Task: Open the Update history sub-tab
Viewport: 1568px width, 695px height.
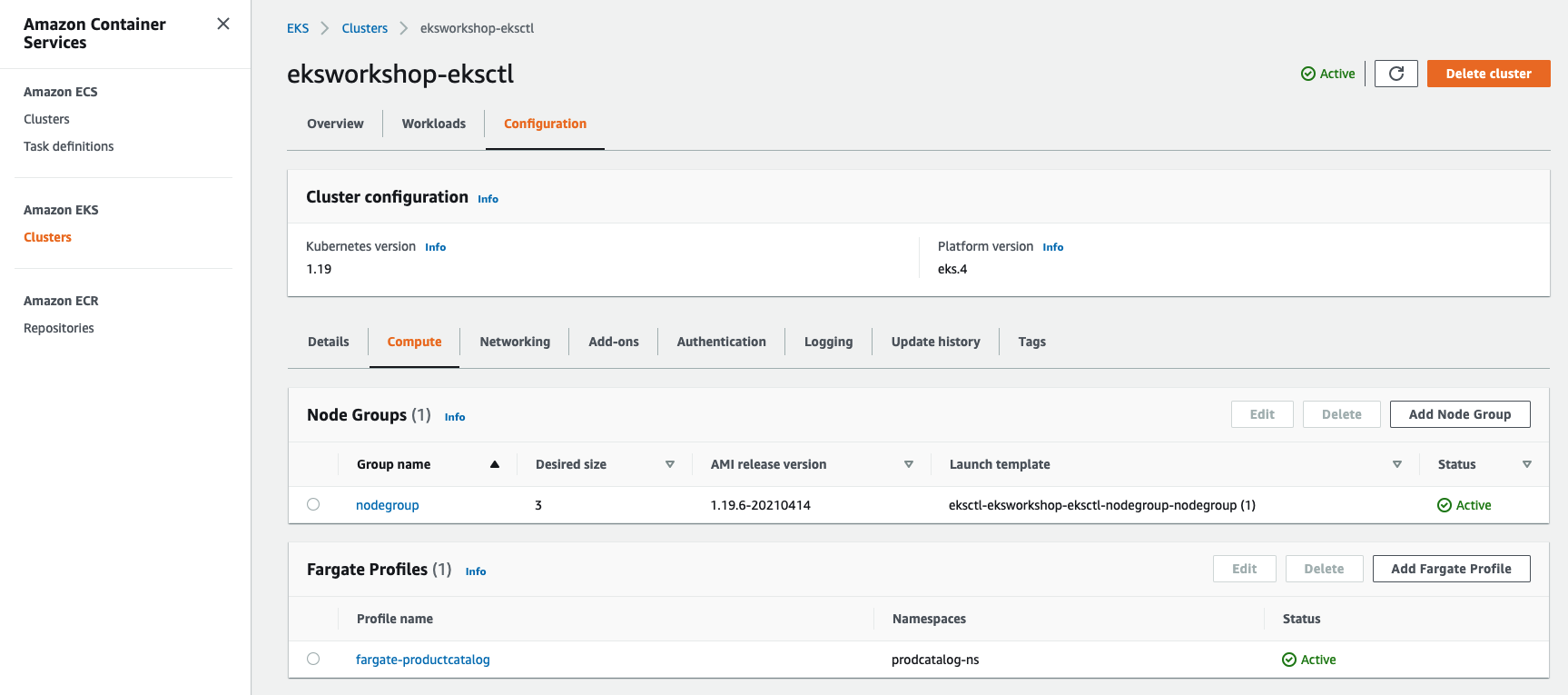Action: 936,342
